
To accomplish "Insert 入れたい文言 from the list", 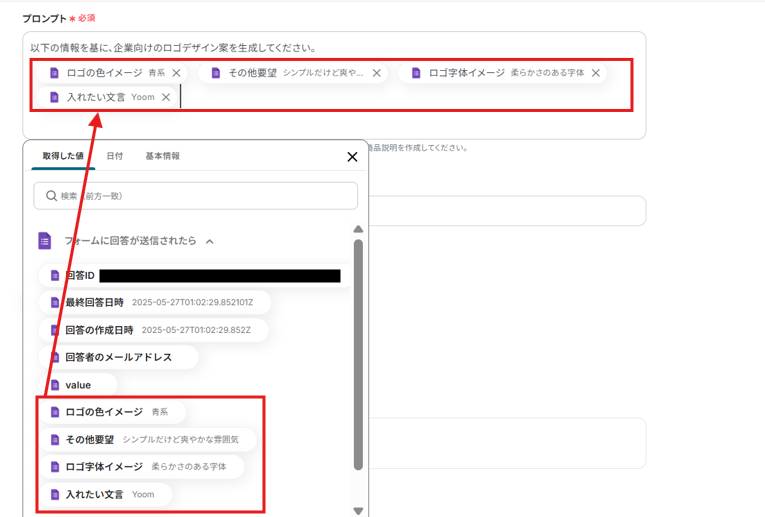I will [x=105, y=494].
